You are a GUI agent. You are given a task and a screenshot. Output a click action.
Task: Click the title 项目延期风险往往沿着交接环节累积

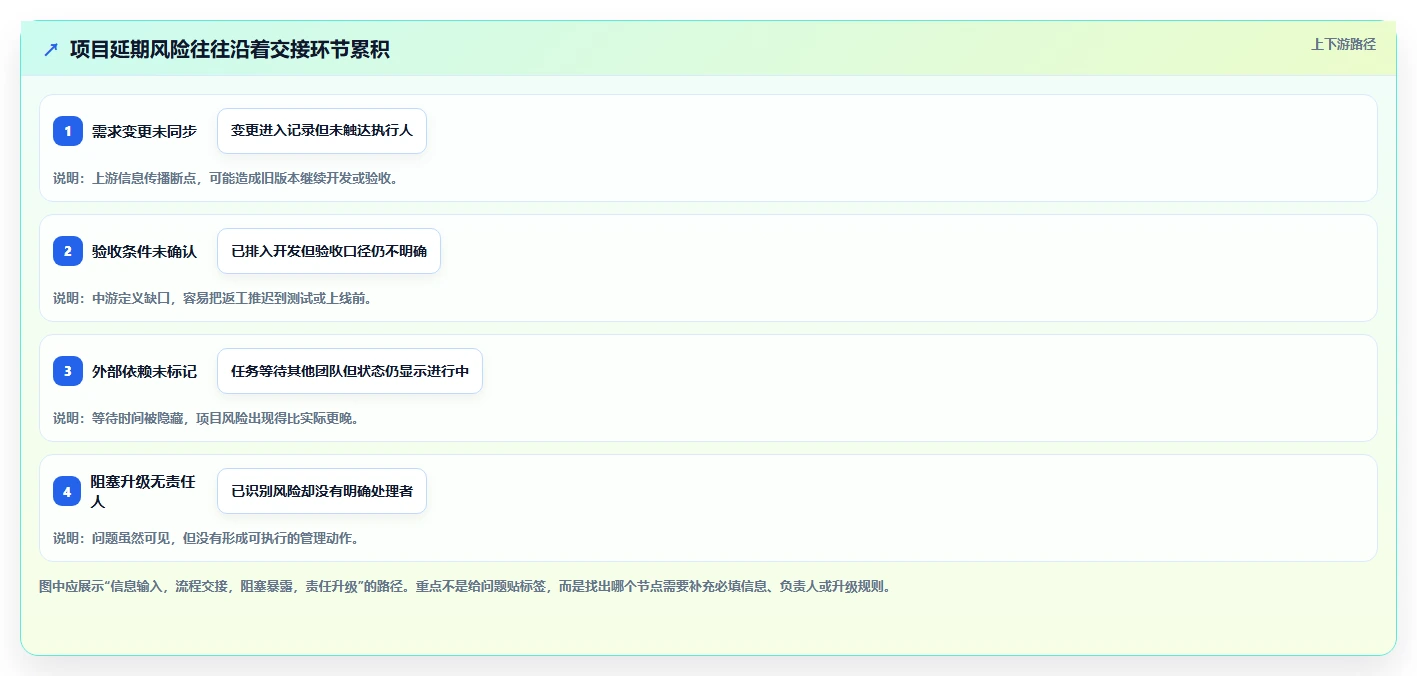coord(230,50)
